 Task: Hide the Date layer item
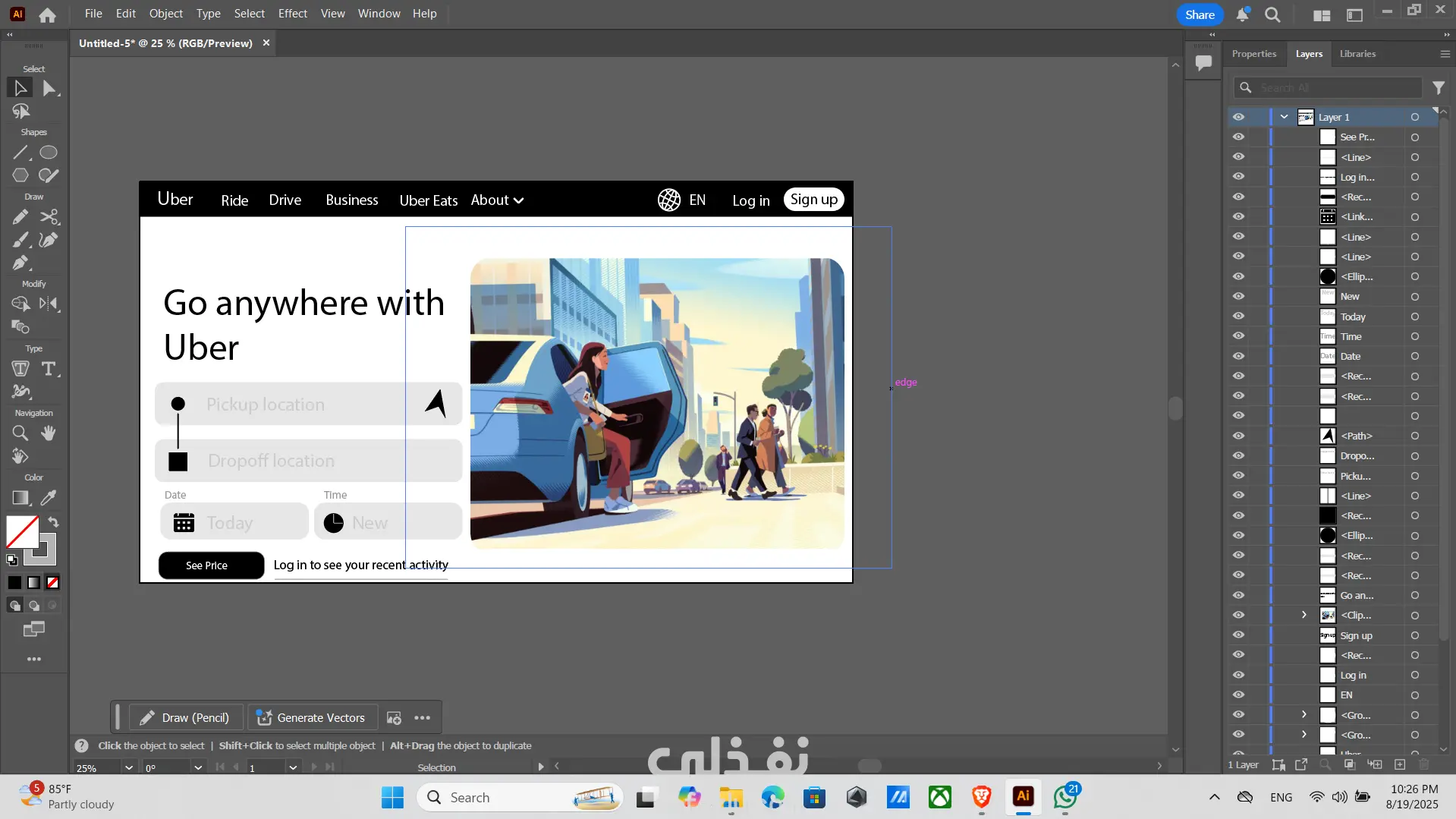pos(1238,356)
